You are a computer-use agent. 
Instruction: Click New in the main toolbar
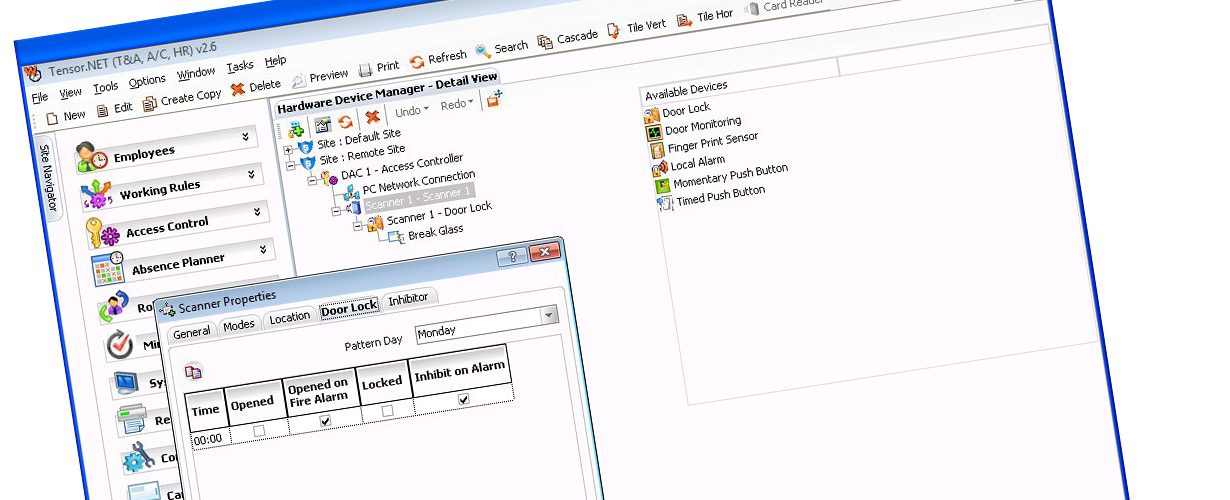pyautogui.click(x=66, y=116)
